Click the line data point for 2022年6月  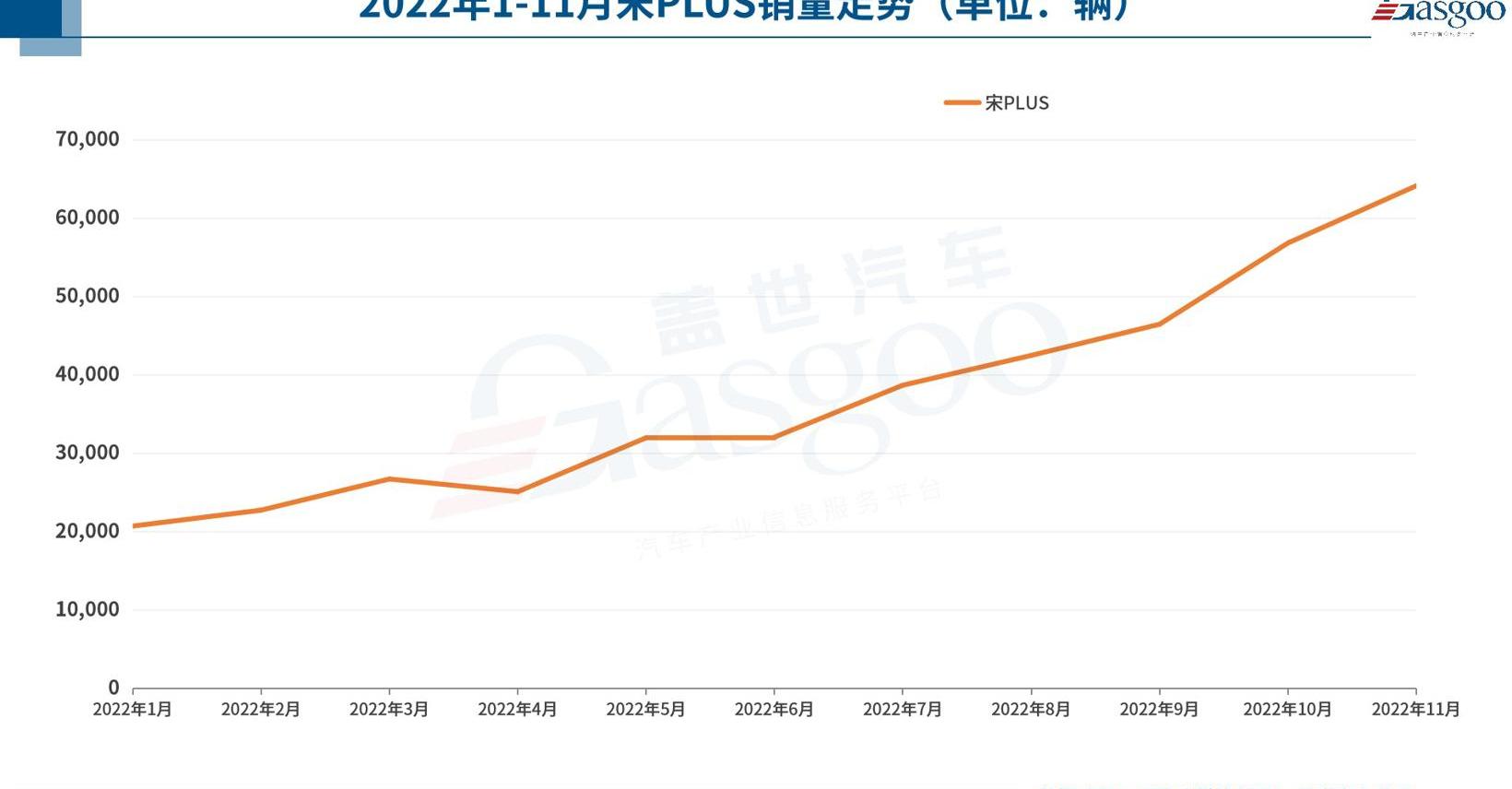click(x=774, y=438)
